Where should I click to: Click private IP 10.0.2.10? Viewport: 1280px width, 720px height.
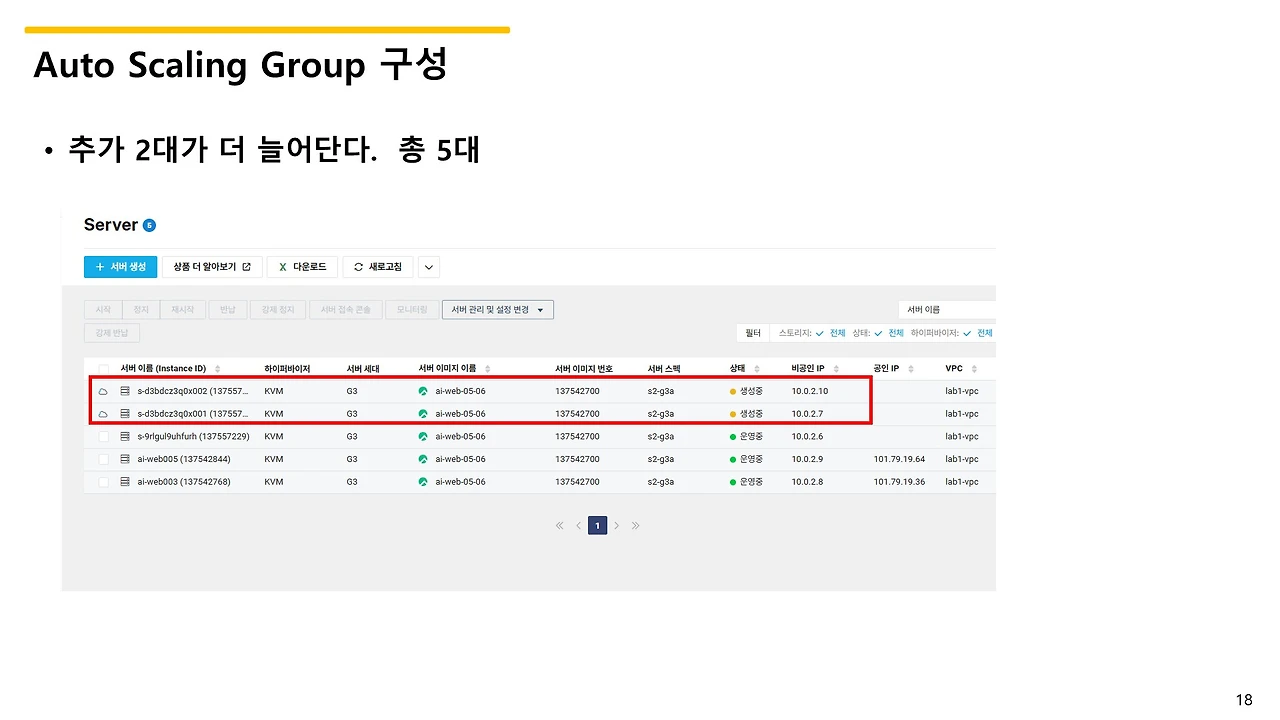[809, 391]
